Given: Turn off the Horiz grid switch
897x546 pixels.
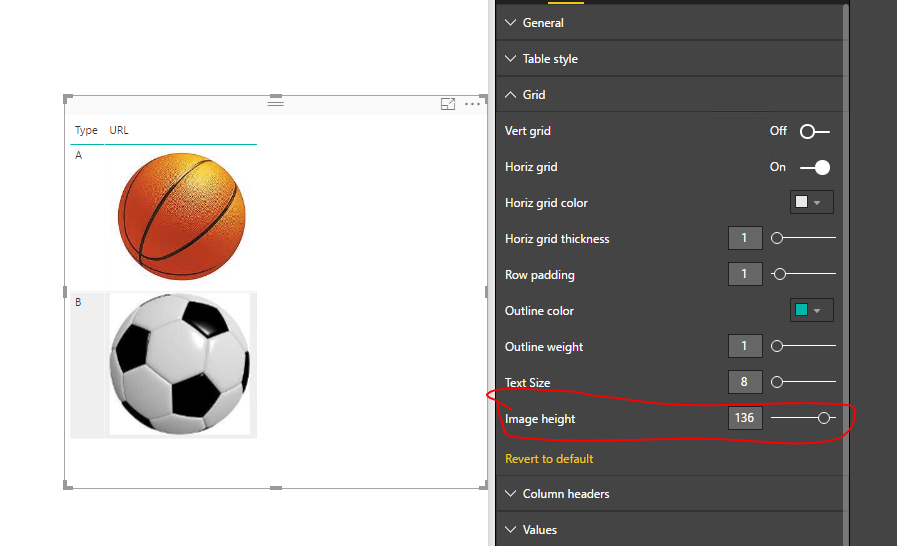Looking at the screenshot, I should tap(815, 167).
